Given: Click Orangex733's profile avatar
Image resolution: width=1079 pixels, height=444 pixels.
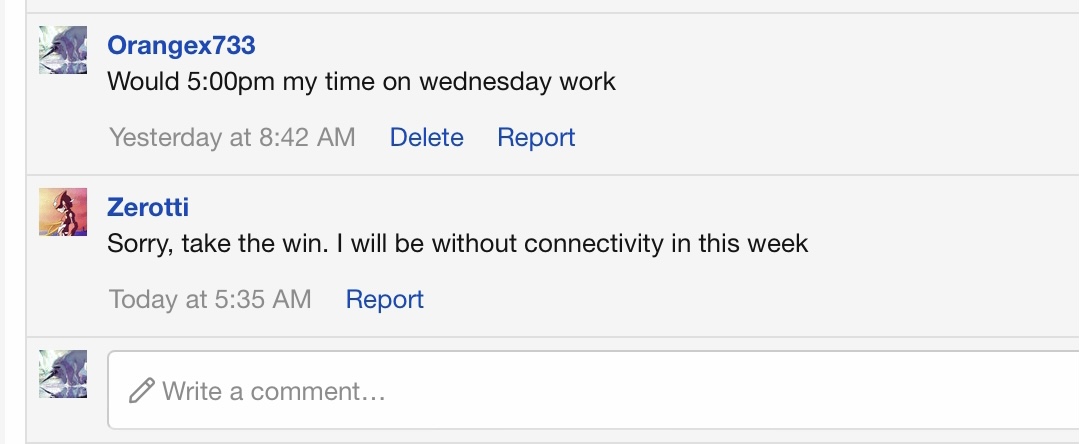Looking at the screenshot, I should 62,50.
